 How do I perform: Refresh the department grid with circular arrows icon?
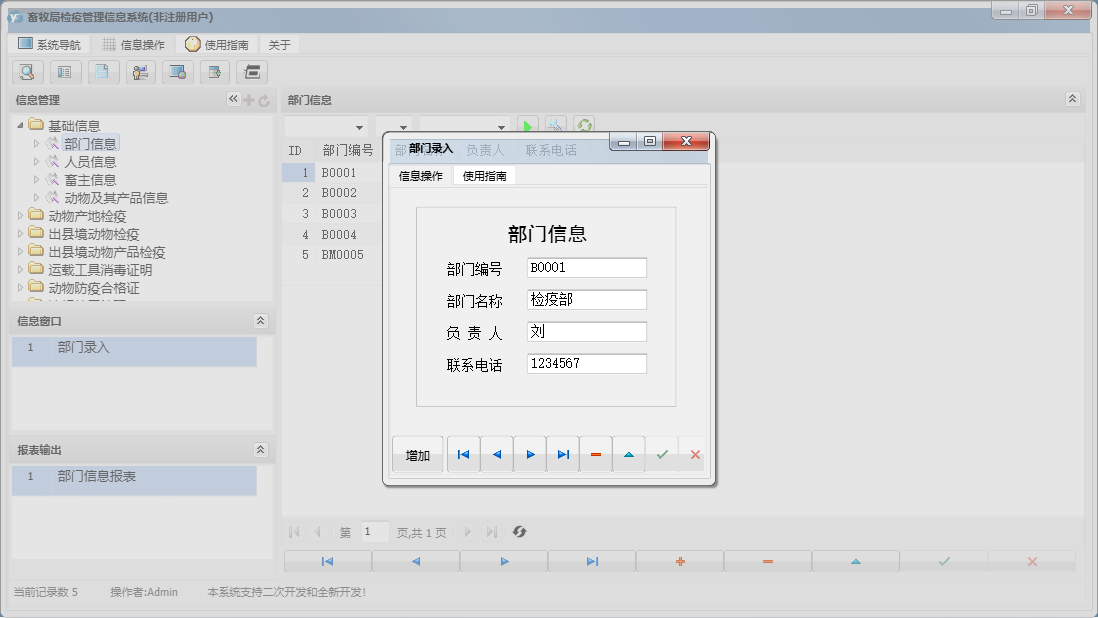pyautogui.click(x=583, y=125)
